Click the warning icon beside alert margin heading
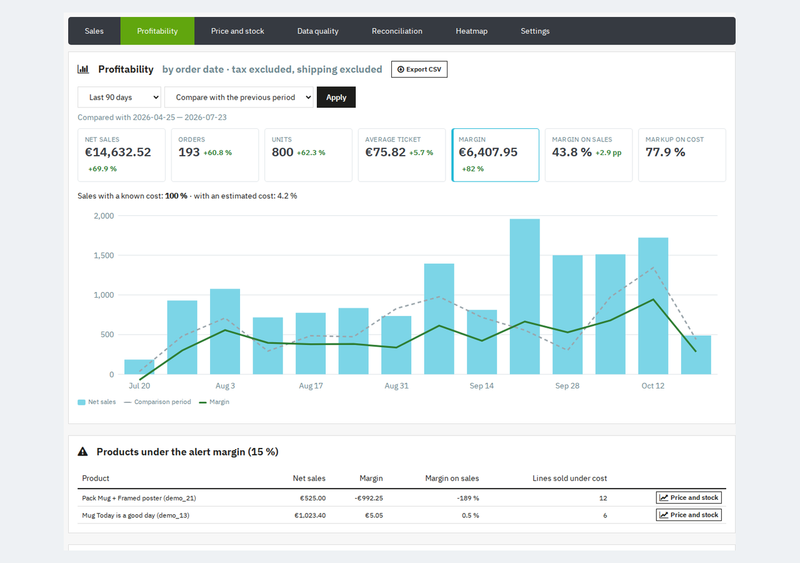The width and height of the screenshot is (800, 563). click(83, 452)
